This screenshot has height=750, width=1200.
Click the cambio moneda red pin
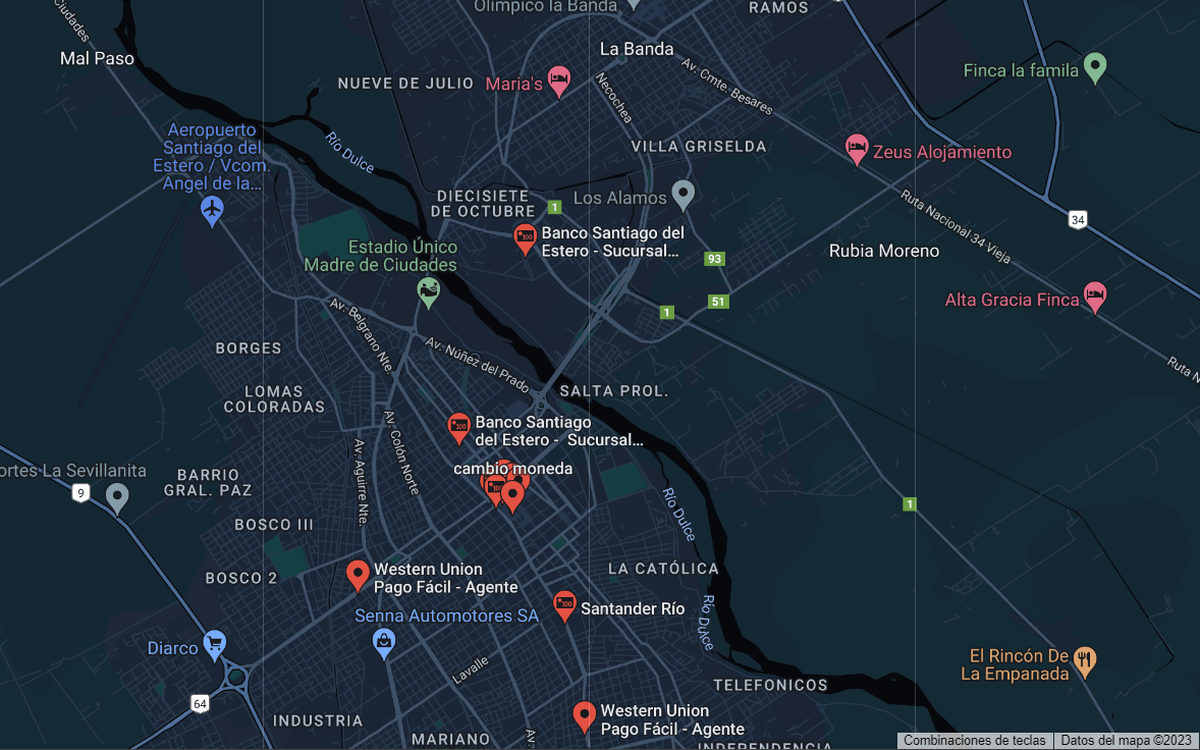pyautogui.click(x=513, y=496)
